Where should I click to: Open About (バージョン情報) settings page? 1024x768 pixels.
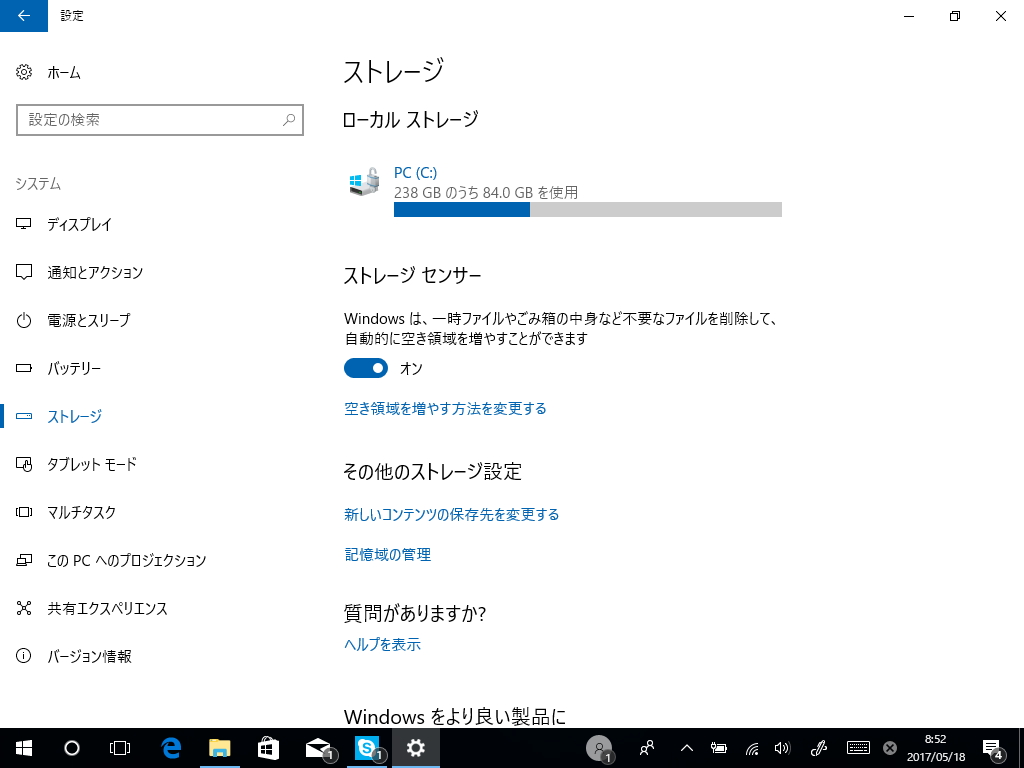coord(90,656)
